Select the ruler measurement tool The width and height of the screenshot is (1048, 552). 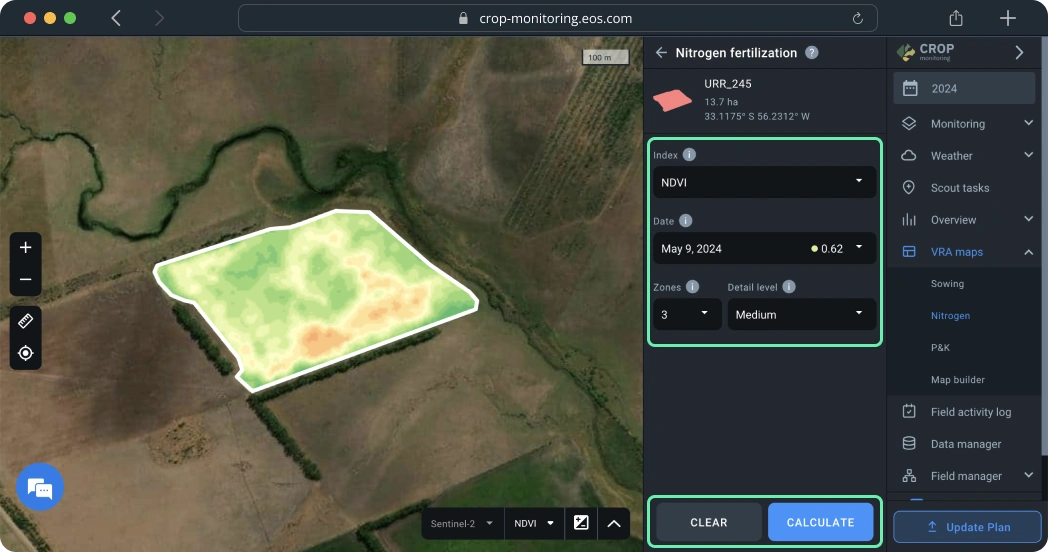(26, 321)
